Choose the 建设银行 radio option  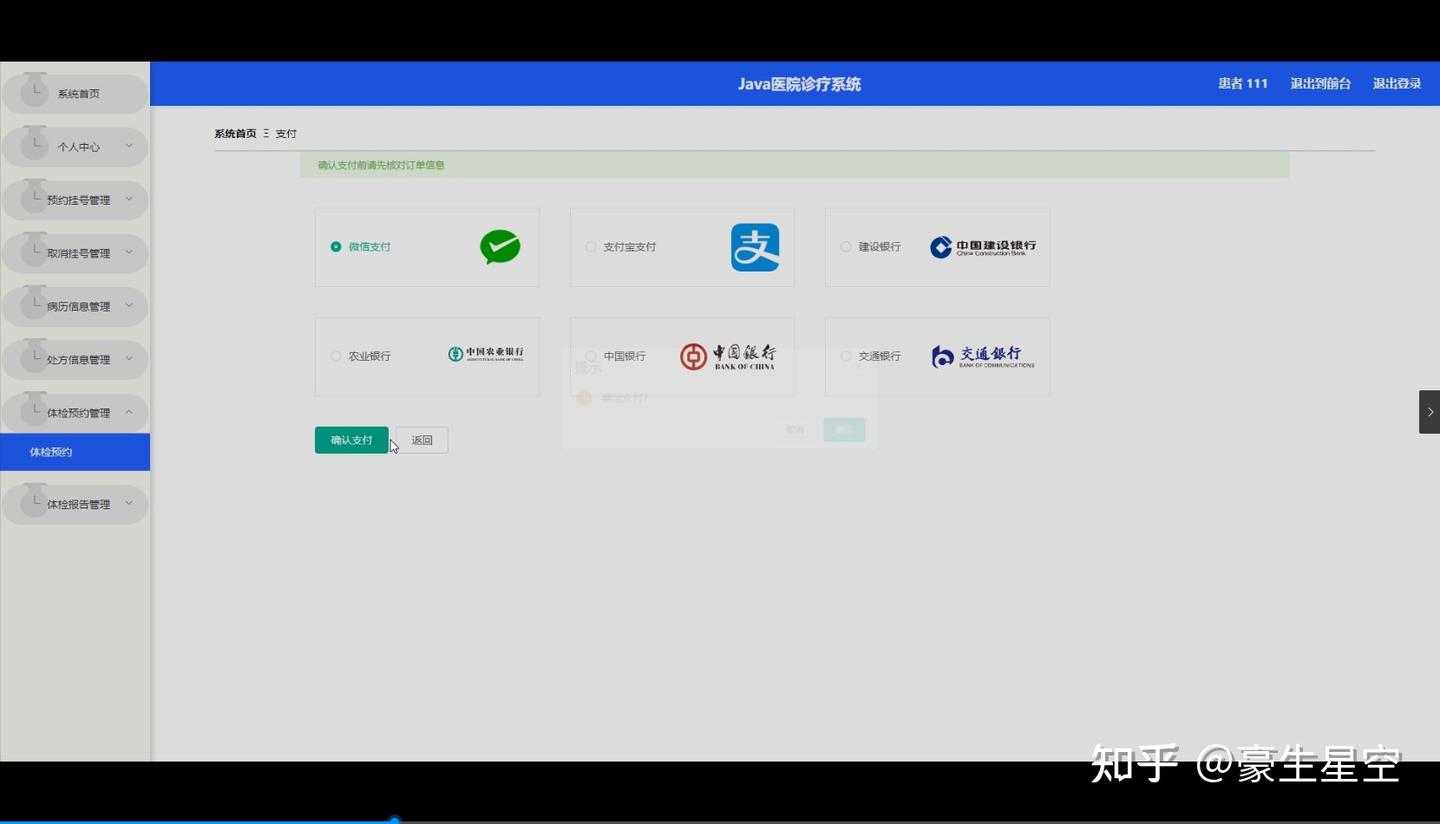846,247
